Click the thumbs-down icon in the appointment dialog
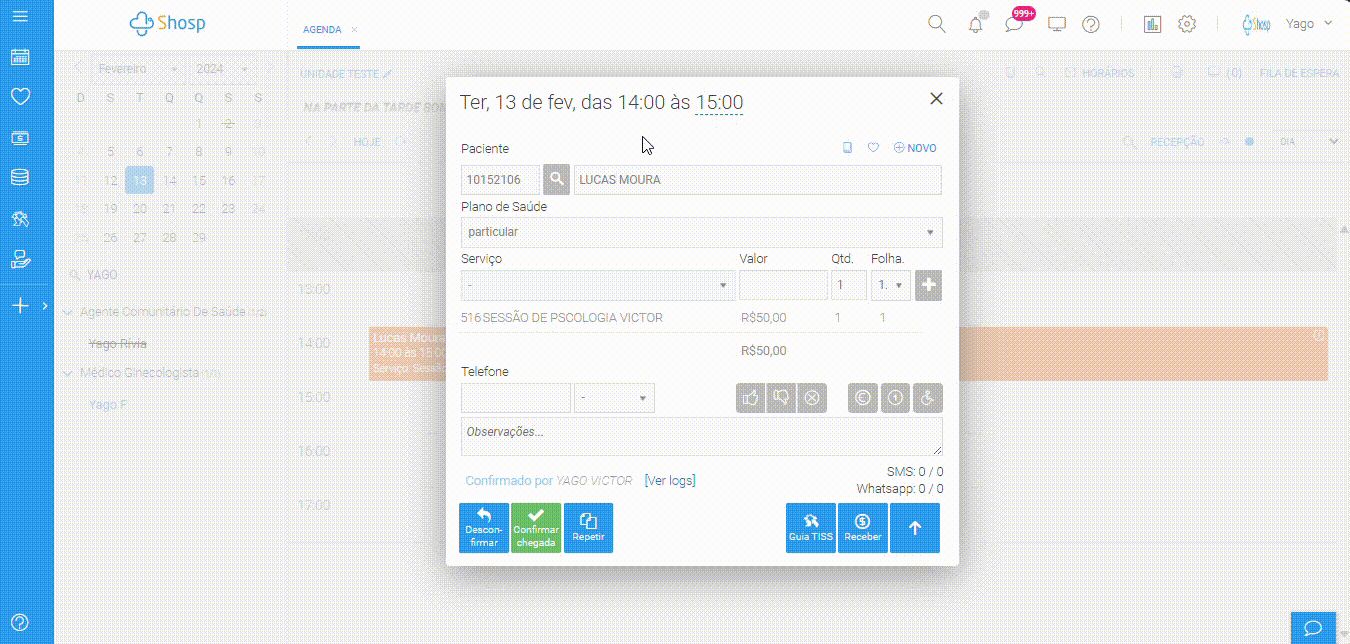1350x644 pixels. (781, 397)
